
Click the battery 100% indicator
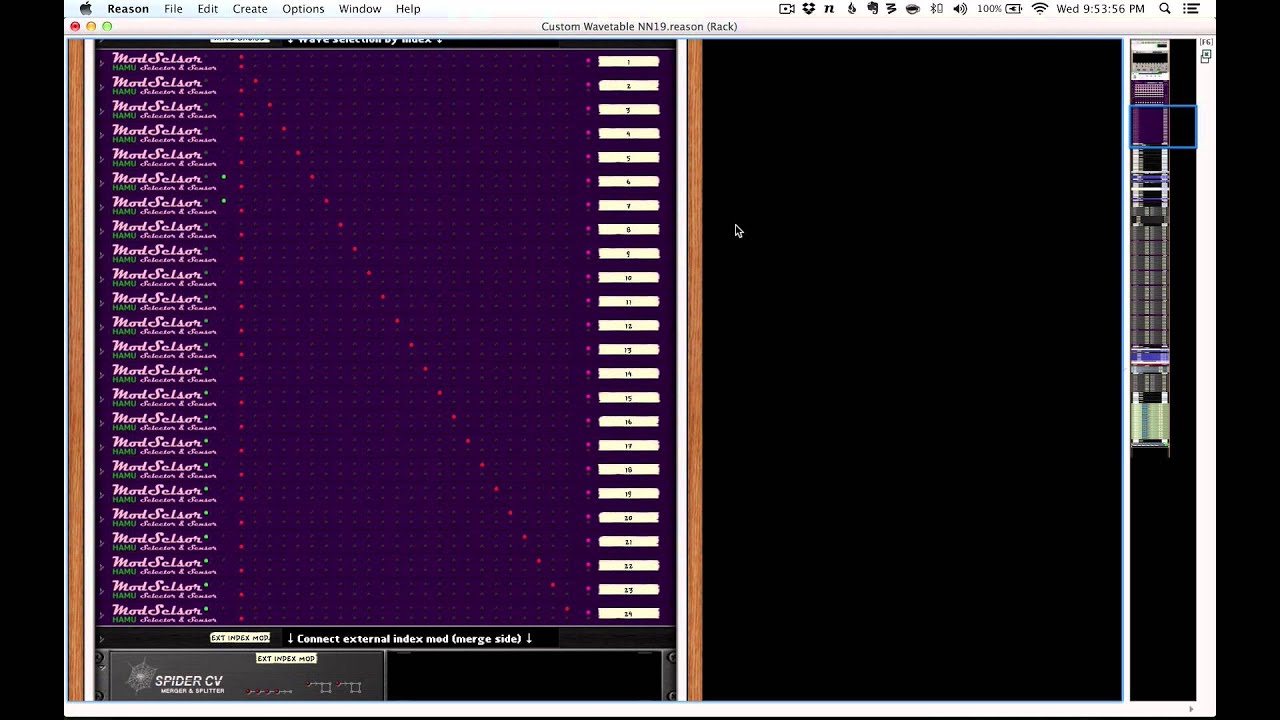[x=999, y=8]
